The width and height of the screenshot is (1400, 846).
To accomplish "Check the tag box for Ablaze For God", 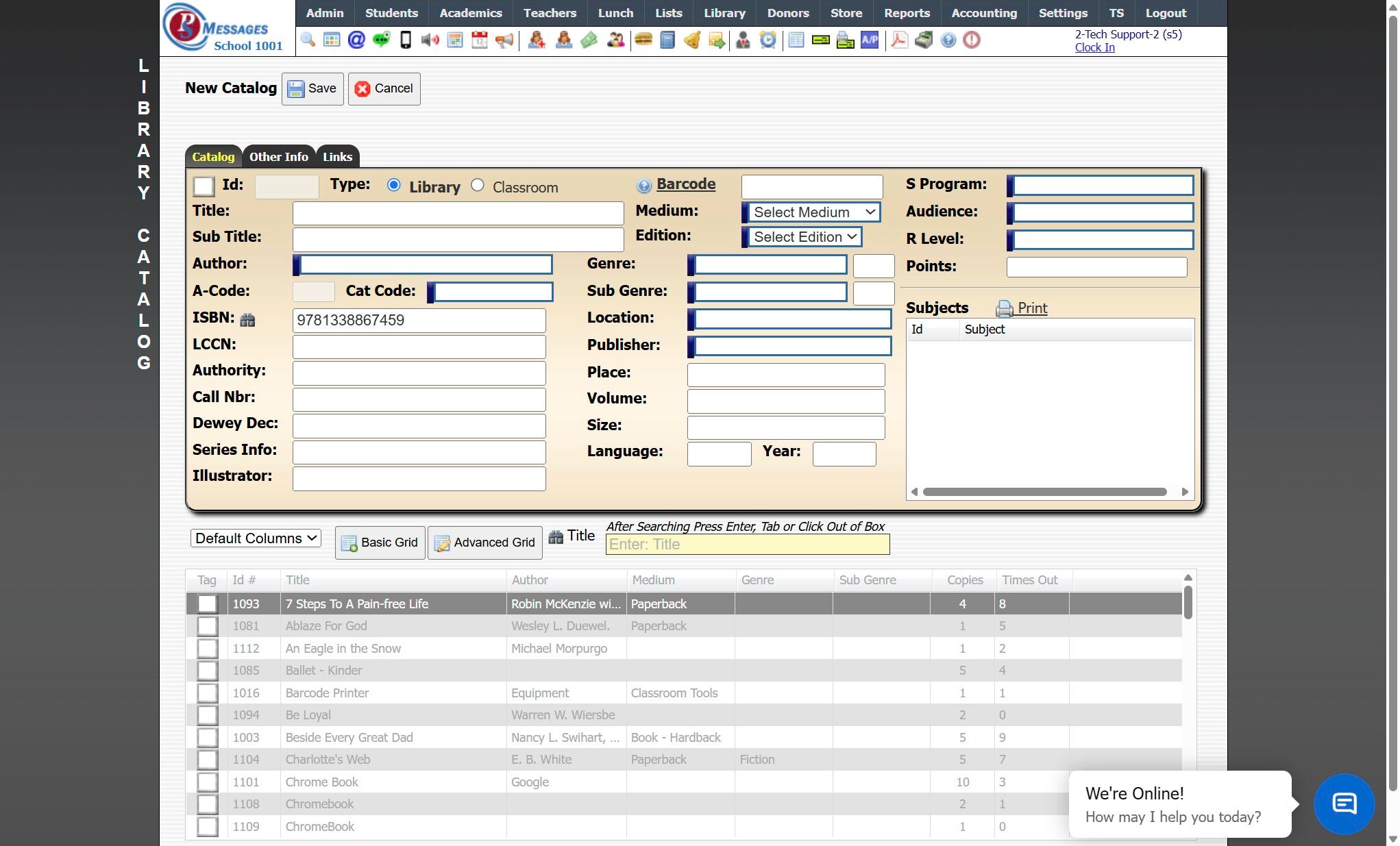I will [207, 626].
